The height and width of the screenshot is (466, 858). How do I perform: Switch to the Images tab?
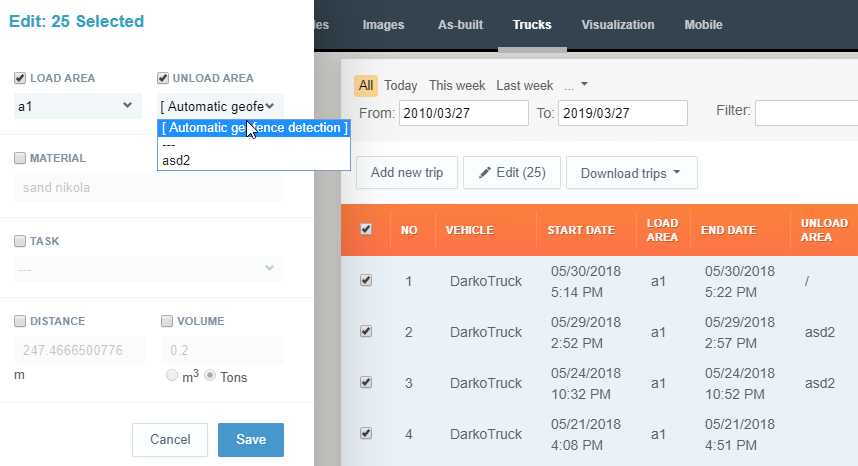383,25
